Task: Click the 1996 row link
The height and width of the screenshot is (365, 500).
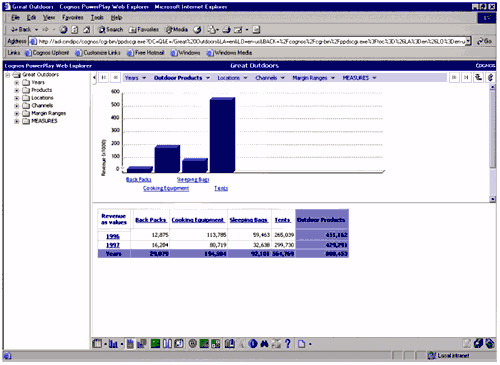Action: click(113, 236)
